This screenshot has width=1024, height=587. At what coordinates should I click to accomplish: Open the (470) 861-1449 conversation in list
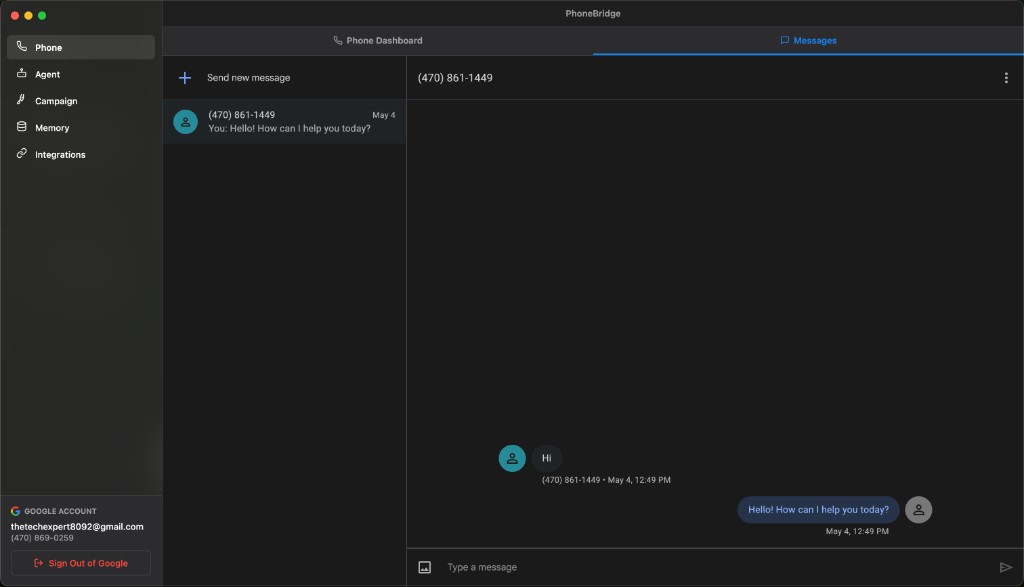coord(284,121)
